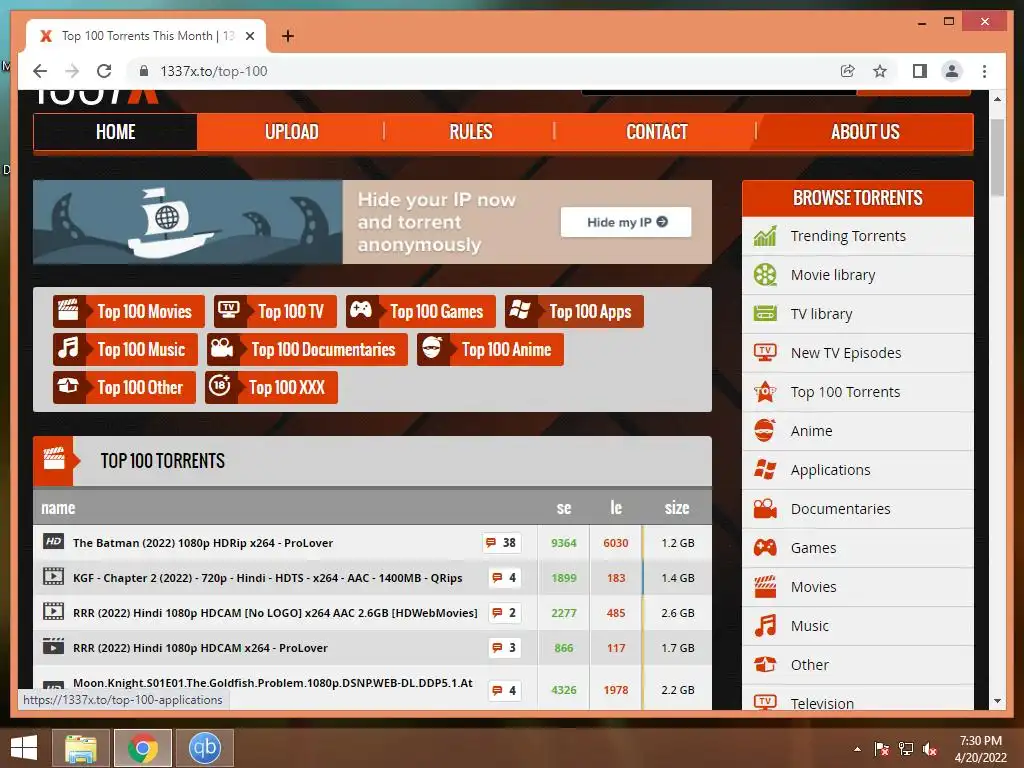Click the Games controller icon in sidebar

click(x=765, y=547)
